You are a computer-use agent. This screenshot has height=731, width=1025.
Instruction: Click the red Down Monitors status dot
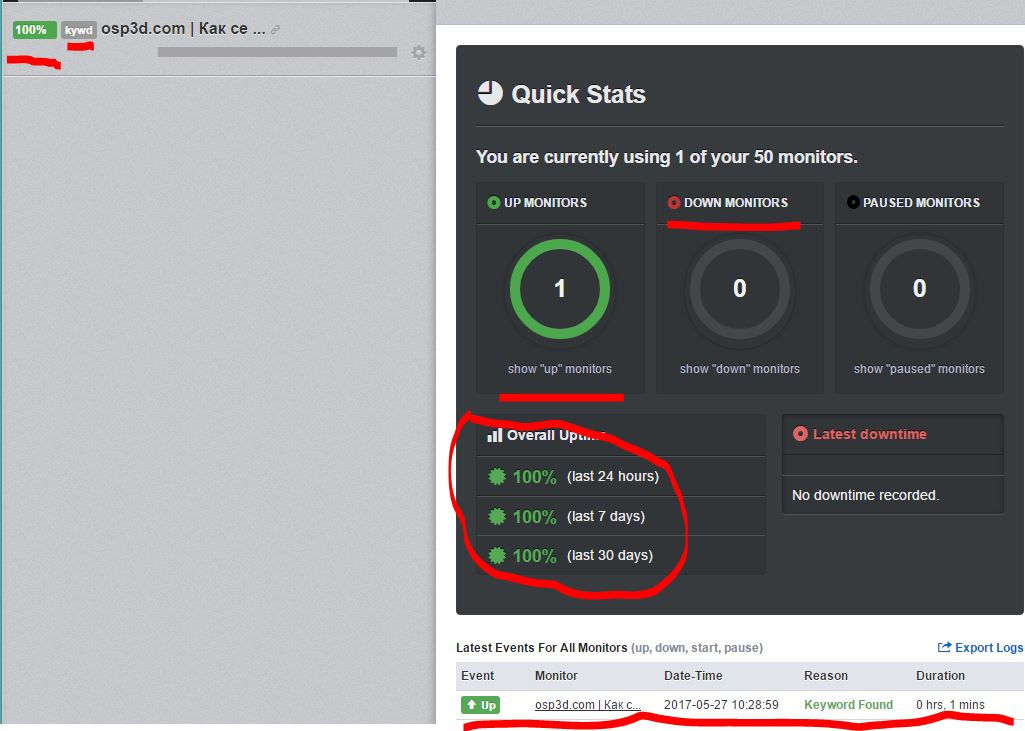[674, 203]
